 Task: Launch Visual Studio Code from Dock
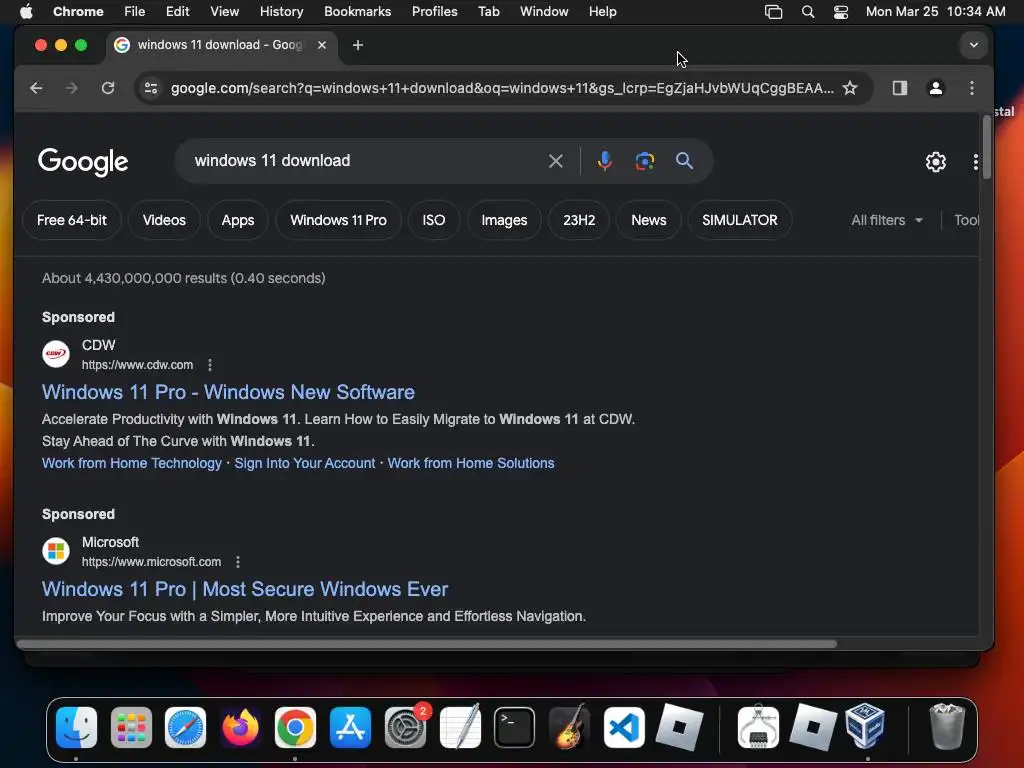pos(624,728)
